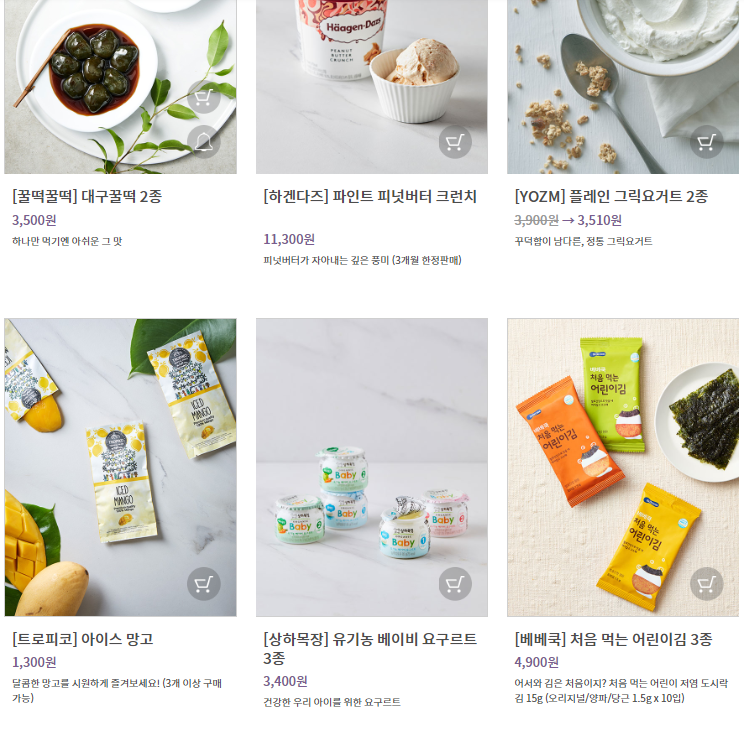
Task: Open the baby yogurt jars photo
Action: [x=372, y=467]
